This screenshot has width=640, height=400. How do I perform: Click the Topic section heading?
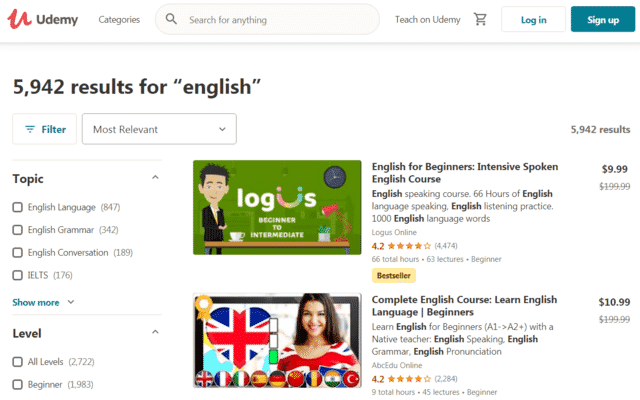28,179
